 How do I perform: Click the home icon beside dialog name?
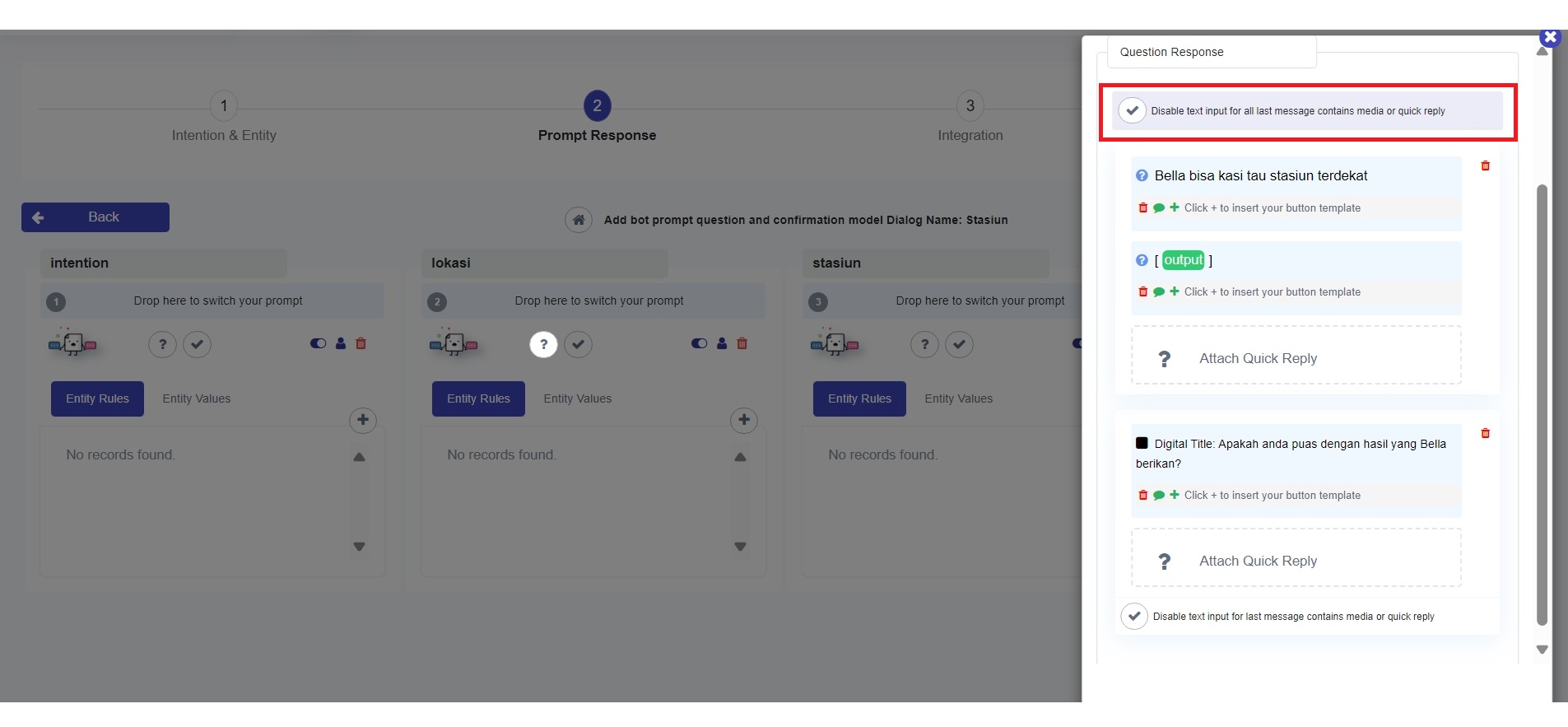[579, 220]
